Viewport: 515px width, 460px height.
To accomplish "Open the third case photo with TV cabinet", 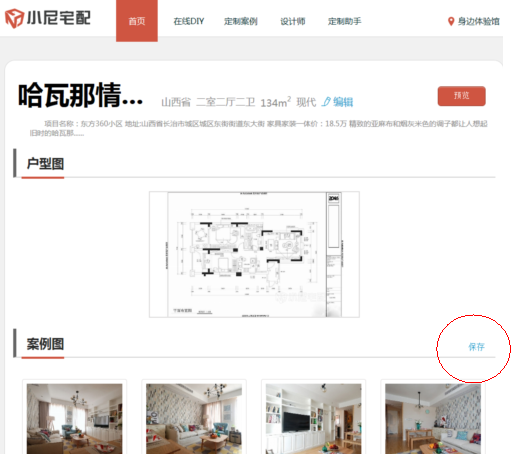I will pos(313,418).
